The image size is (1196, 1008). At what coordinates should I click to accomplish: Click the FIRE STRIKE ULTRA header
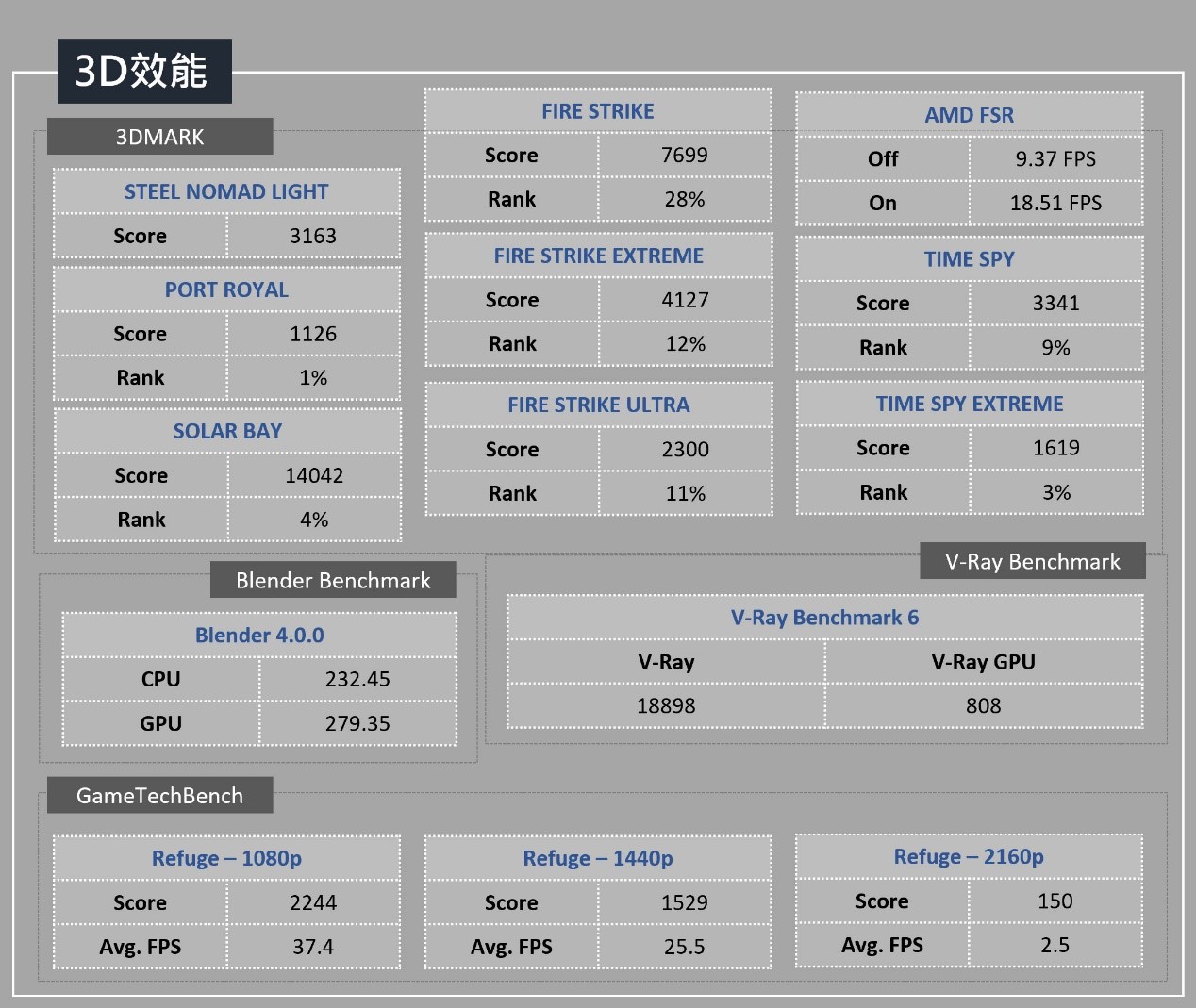[x=599, y=405]
